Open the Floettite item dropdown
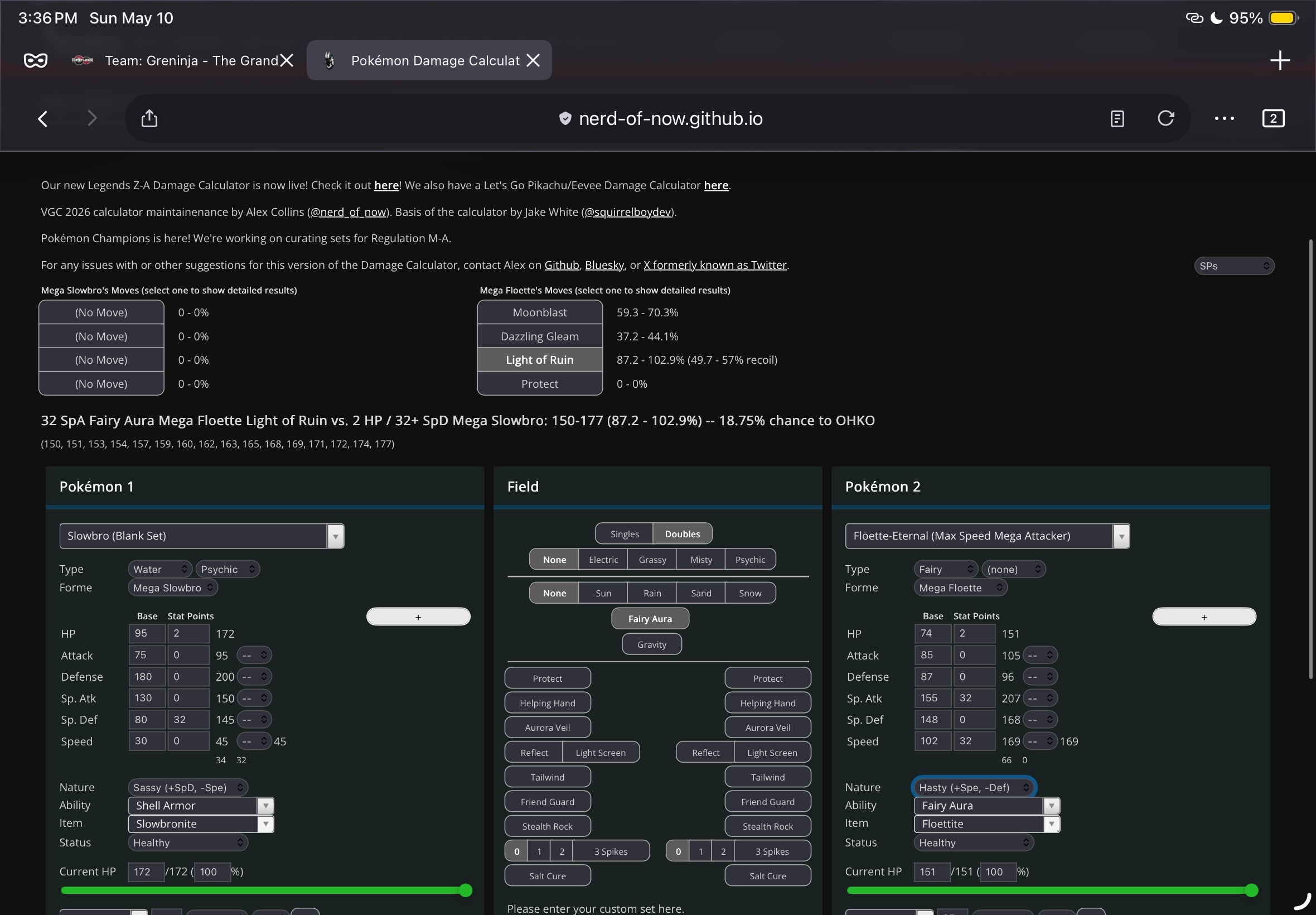This screenshot has width=1316, height=915. point(986,824)
